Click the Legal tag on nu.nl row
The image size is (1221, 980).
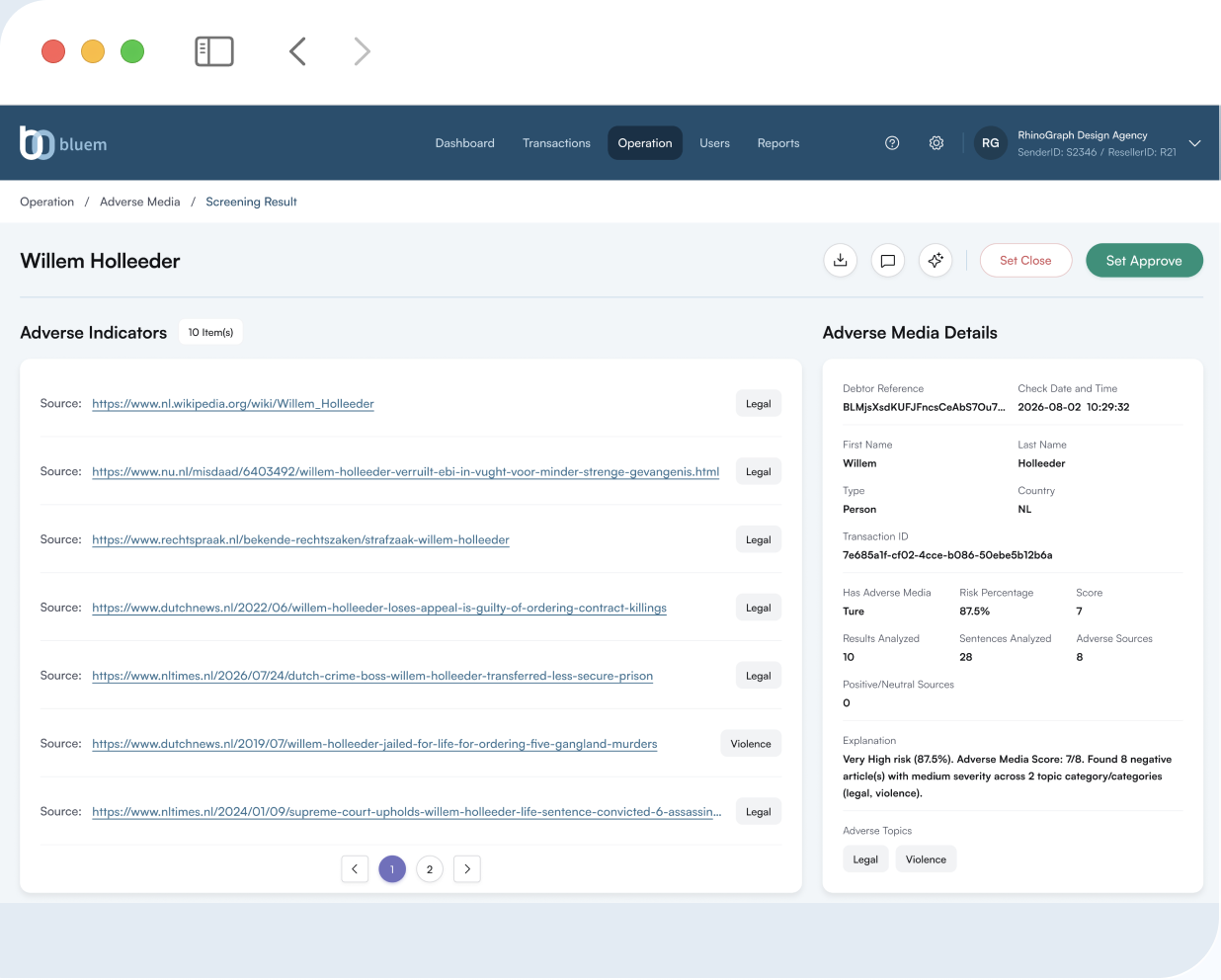coord(759,472)
